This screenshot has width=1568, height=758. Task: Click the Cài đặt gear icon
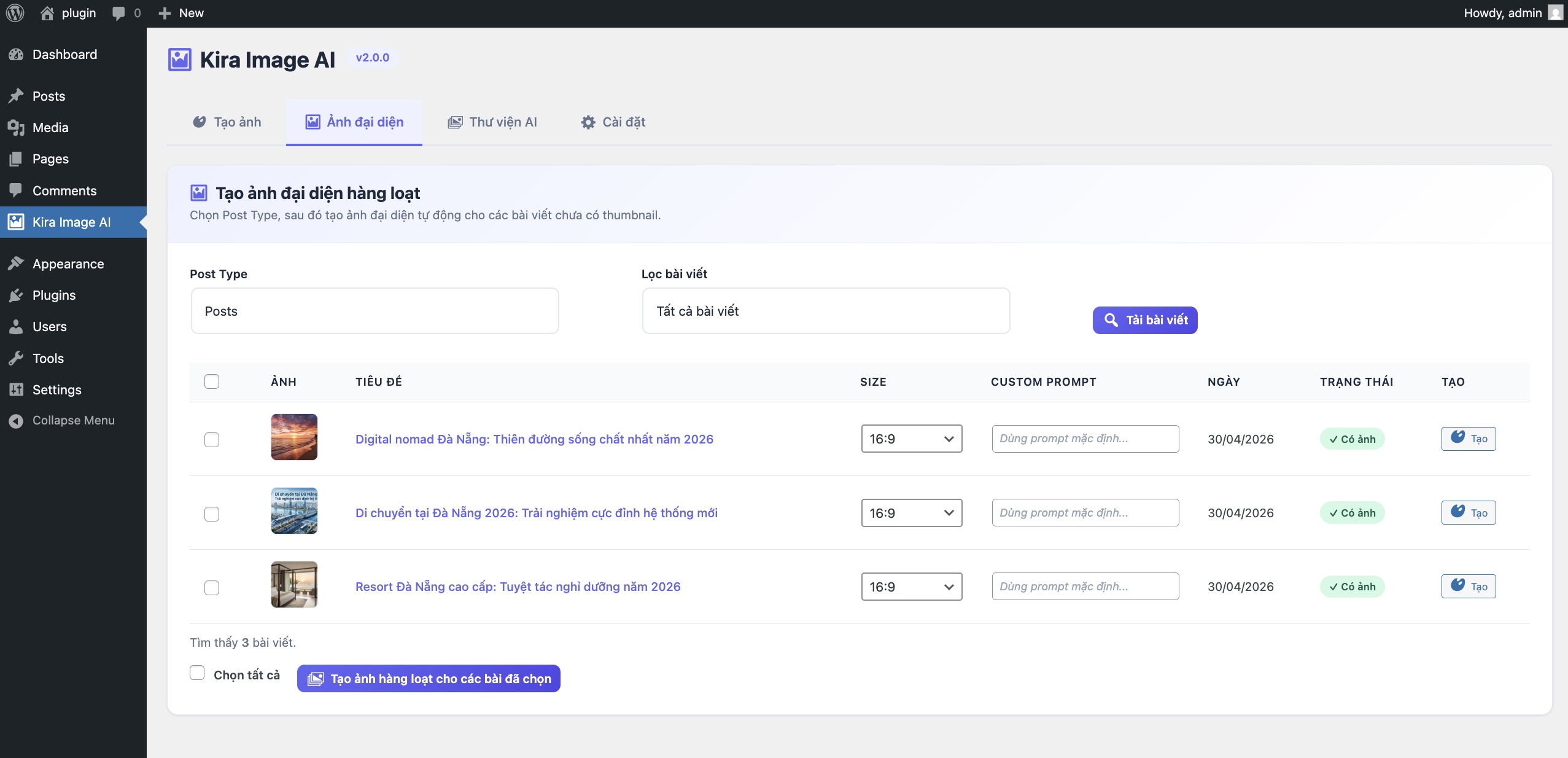coord(588,122)
